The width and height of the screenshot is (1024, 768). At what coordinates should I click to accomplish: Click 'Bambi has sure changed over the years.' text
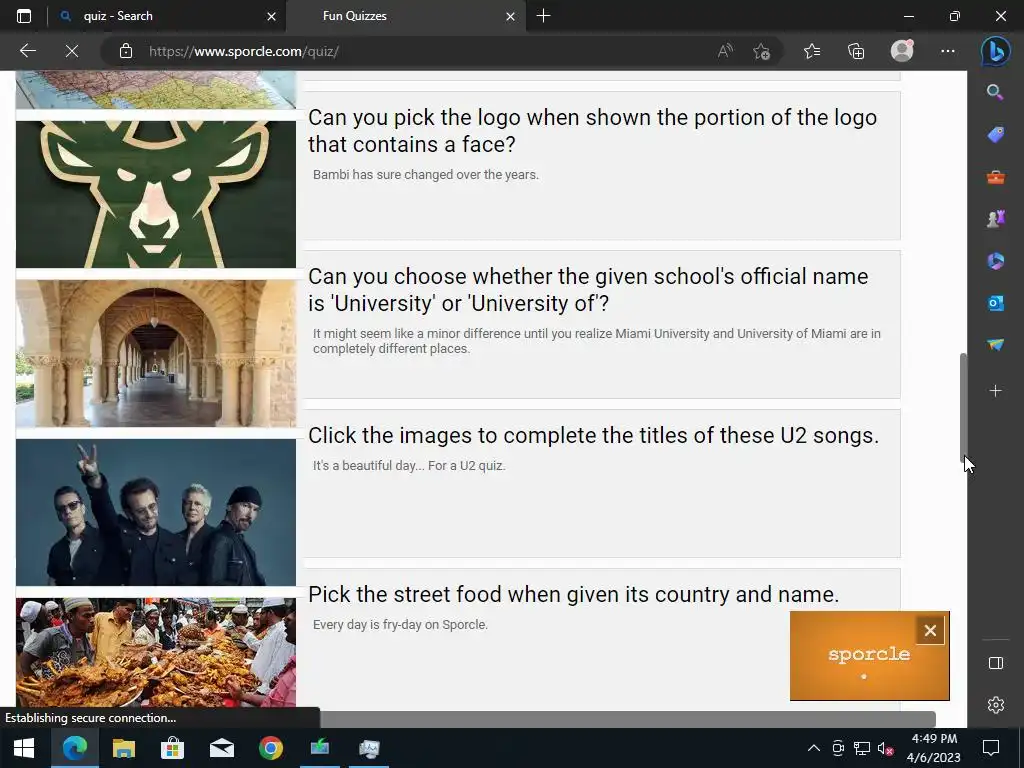pyautogui.click(x=426, y=174)
